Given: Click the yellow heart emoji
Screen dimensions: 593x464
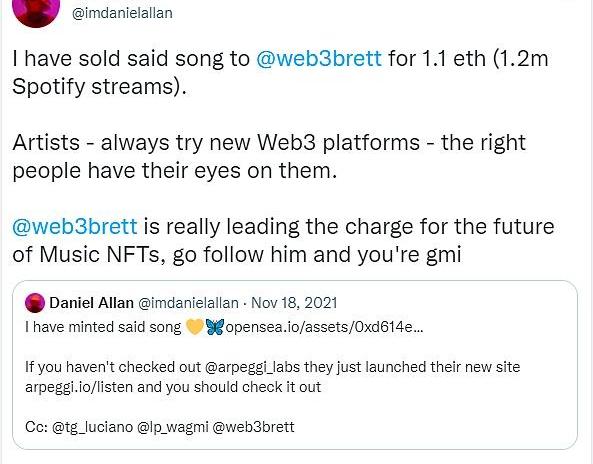Looking at the screenshot, I should [x=195, y=327].
